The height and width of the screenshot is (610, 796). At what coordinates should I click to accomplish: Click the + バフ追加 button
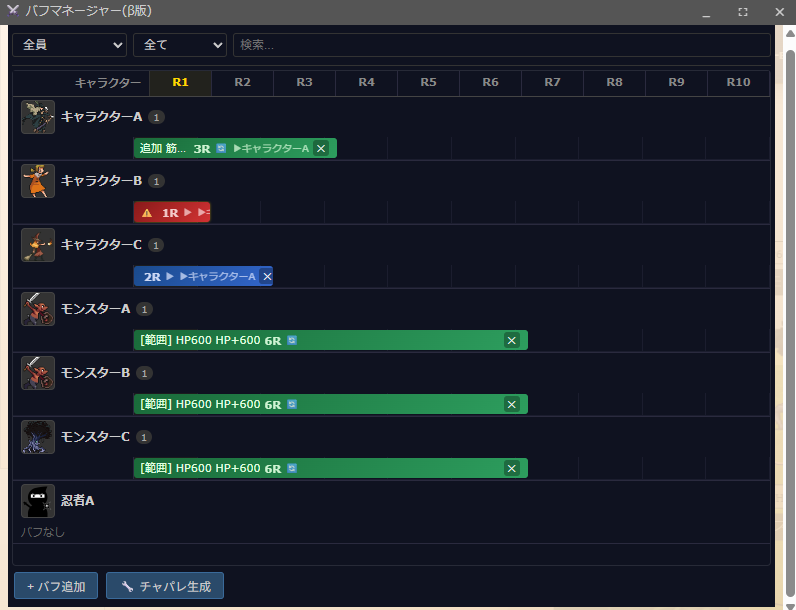56,586
